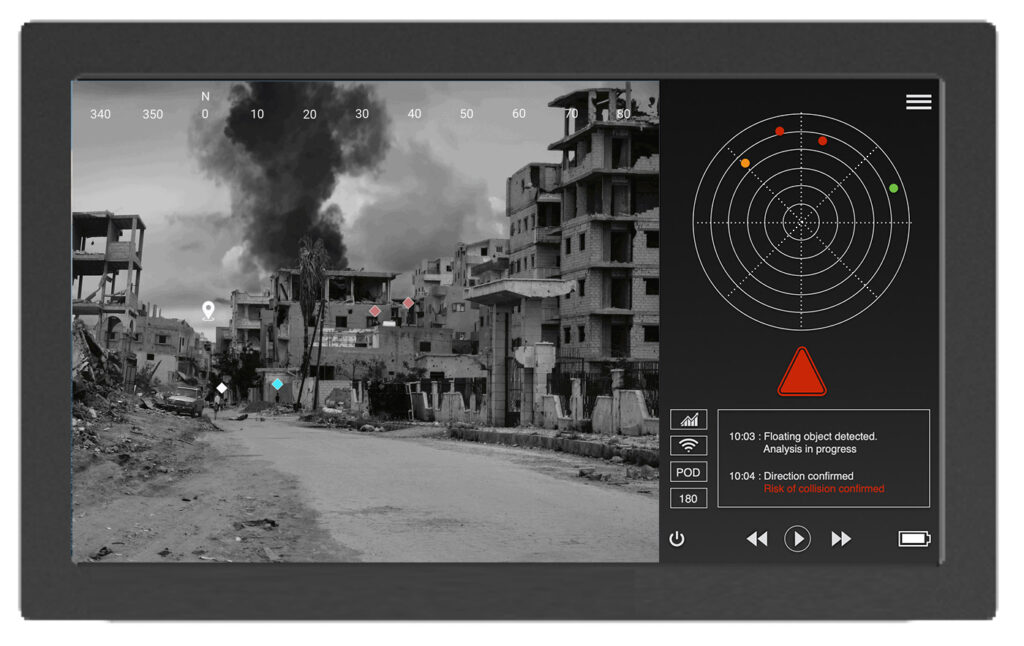Screen dimensions: 1024x646
Task: Click the '10:04 : Direction confirmed' log entry
Action: click(x=791, y=476)
